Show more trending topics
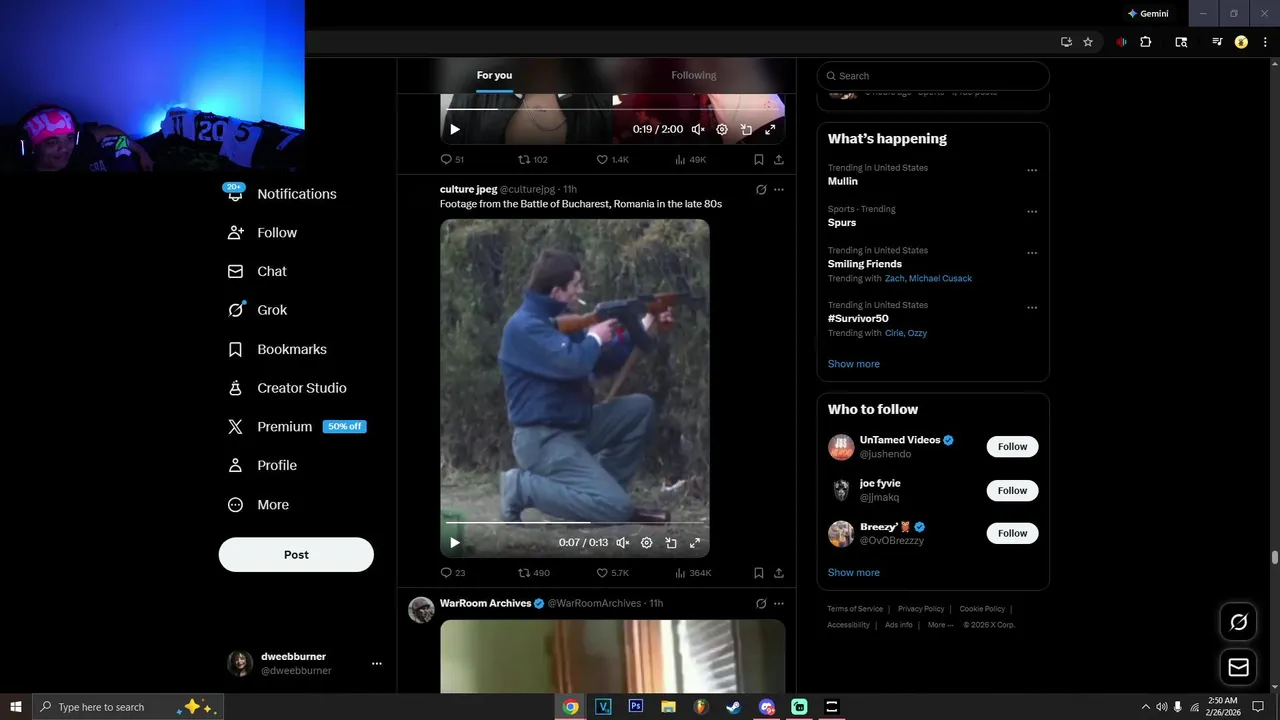The height and width of the screenshot is (720, 1280). point(854,364)
